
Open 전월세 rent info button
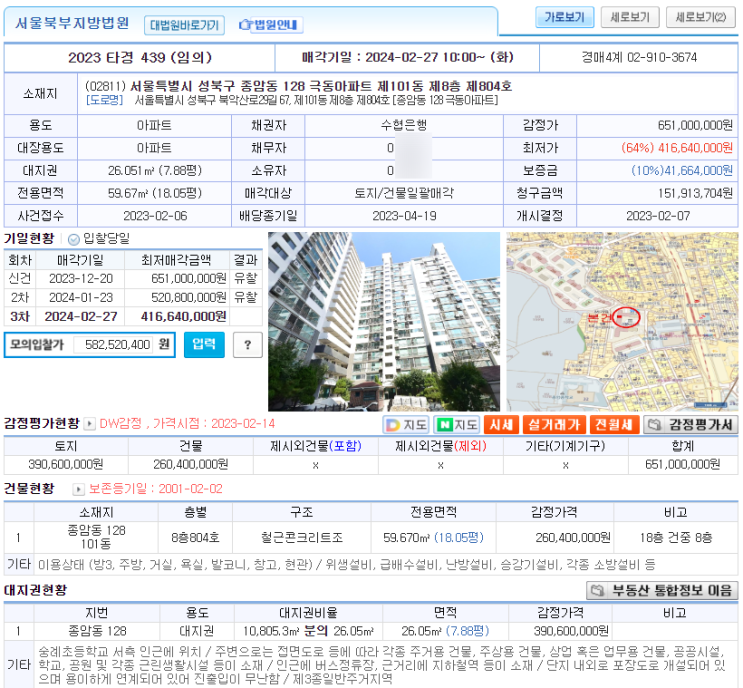614,425
